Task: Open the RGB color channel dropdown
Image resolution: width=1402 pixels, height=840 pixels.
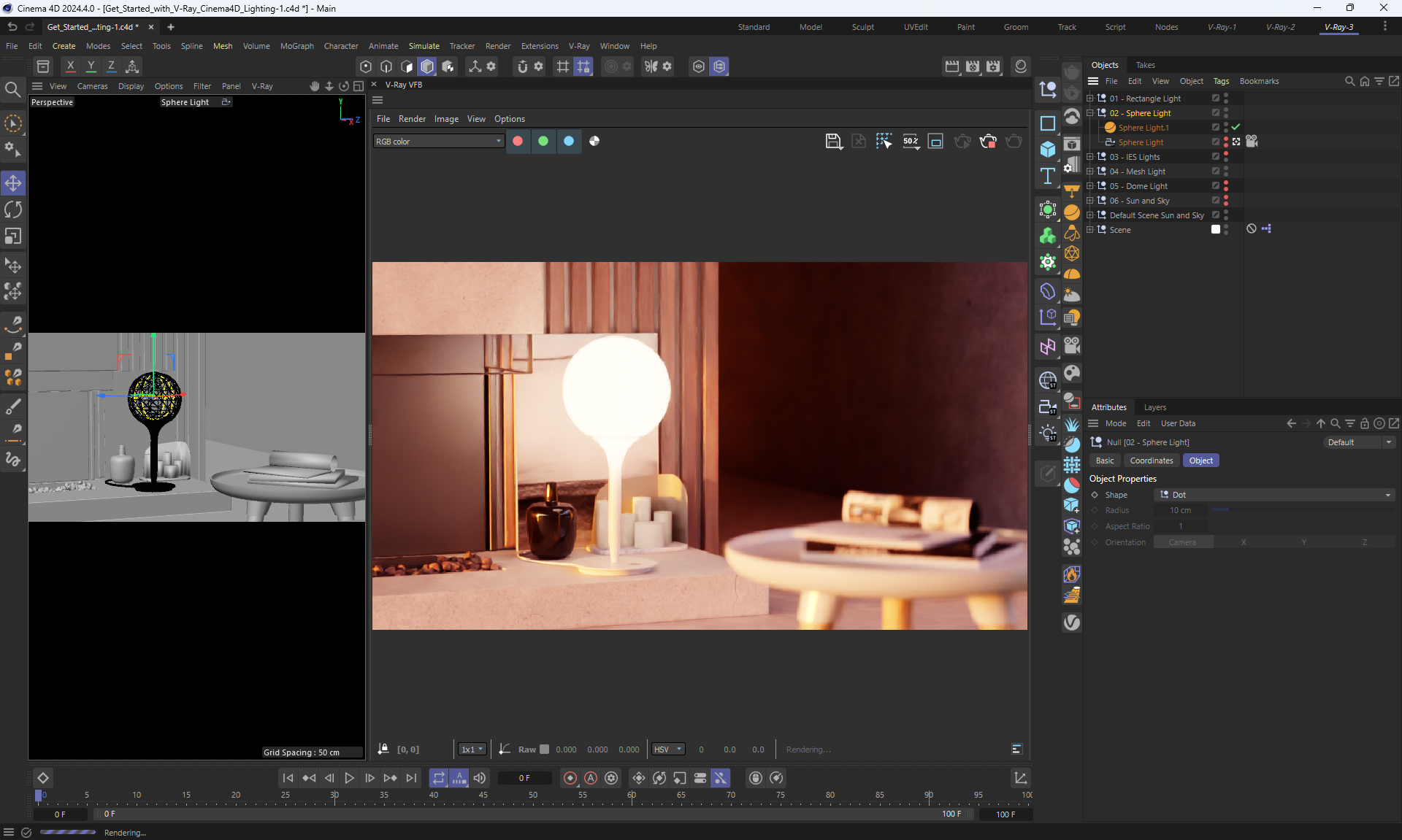Action: 438,142
